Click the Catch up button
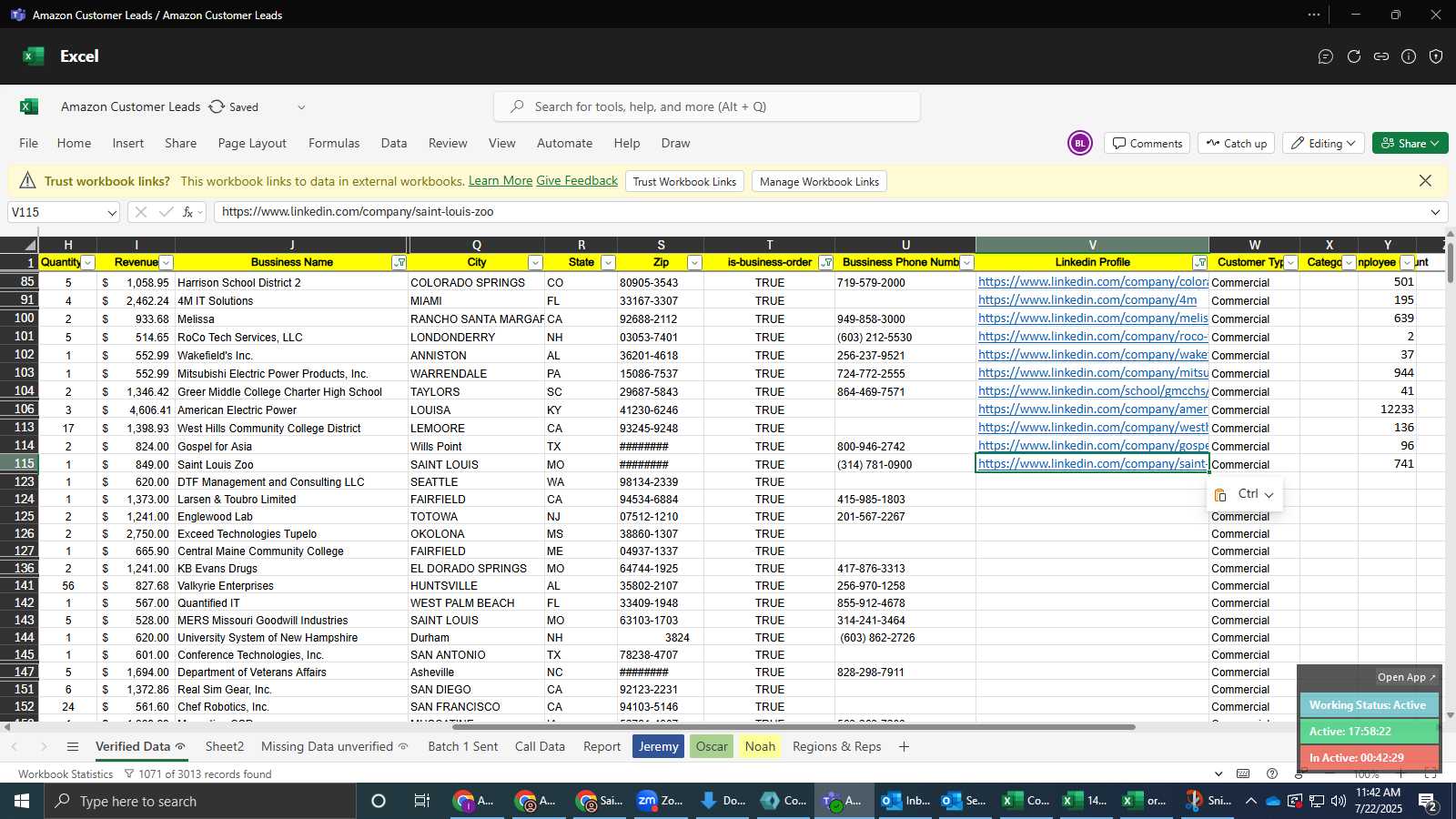1456x819 pixels. pos(1236,143)
